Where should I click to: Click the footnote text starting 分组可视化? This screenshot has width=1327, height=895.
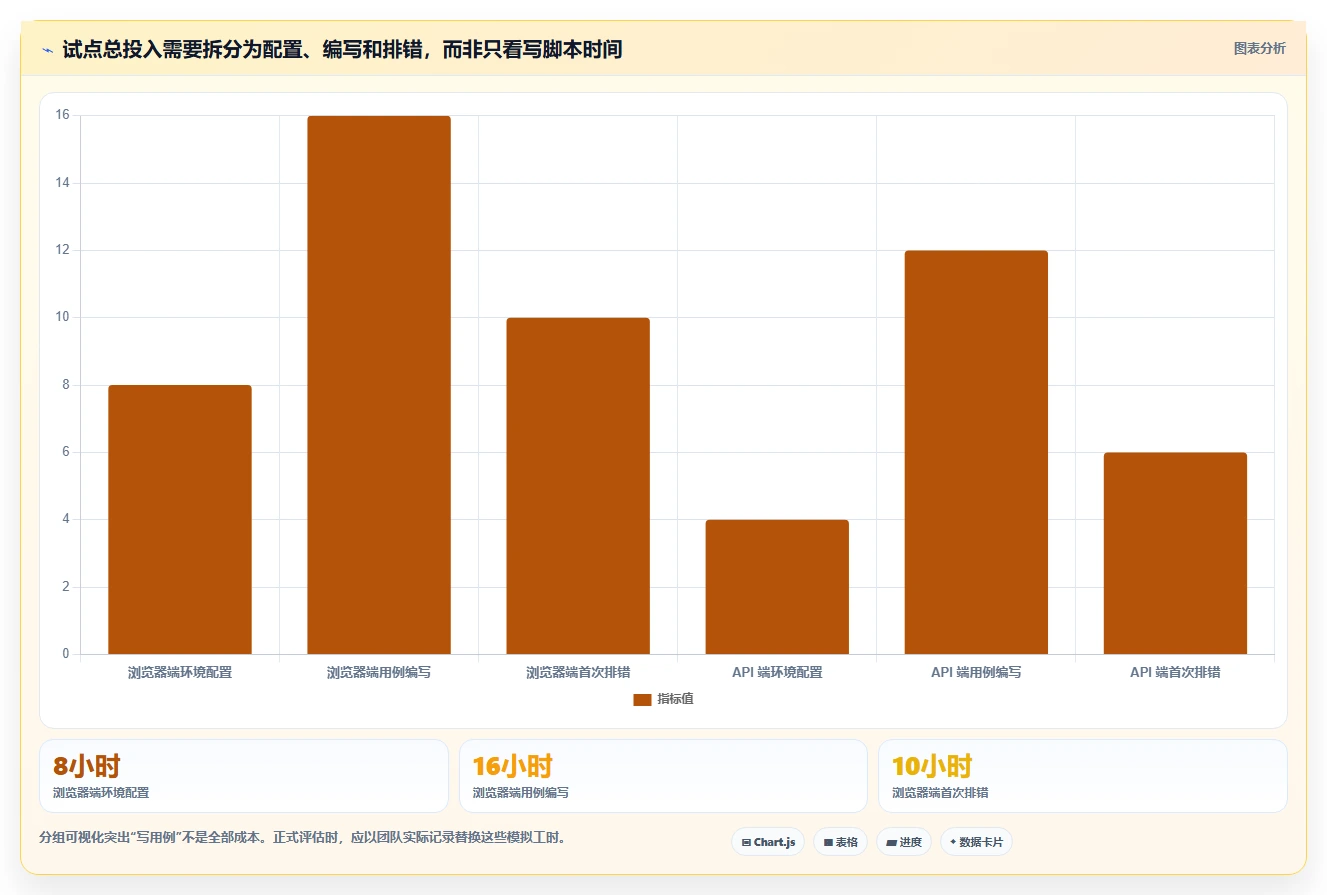(302, 837)
